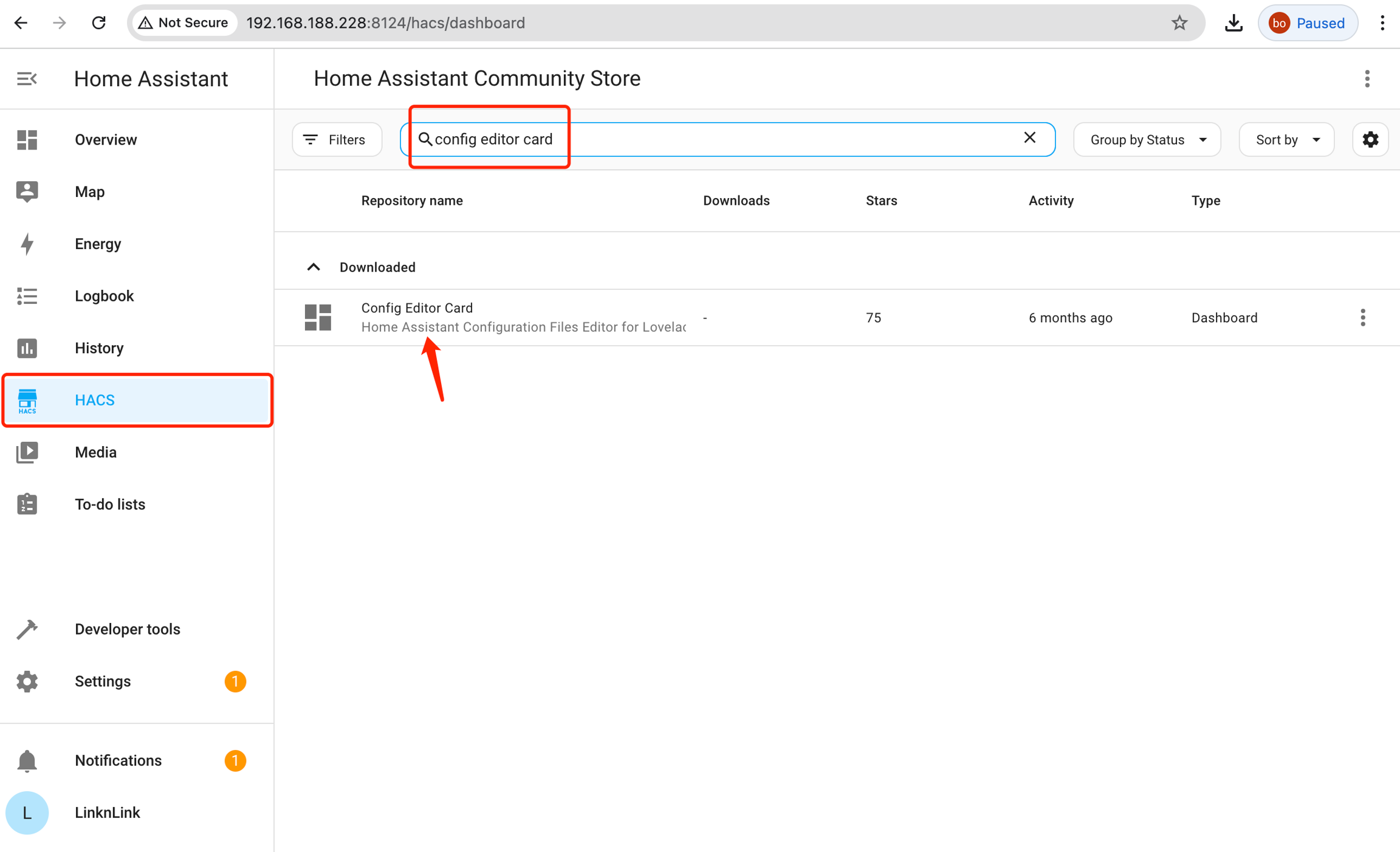Screen dimensions: 1400x852
Task: Click the Filters button
Action: [x=337, y=140]
